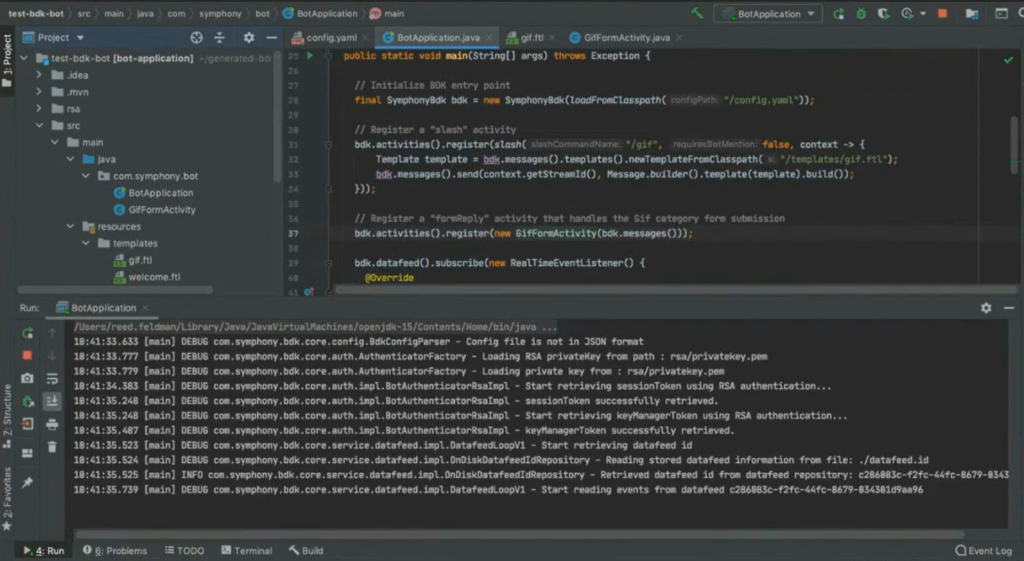Toggle soft-wrap in the Run console
1024x561 pixels.
tap(52, 379)
